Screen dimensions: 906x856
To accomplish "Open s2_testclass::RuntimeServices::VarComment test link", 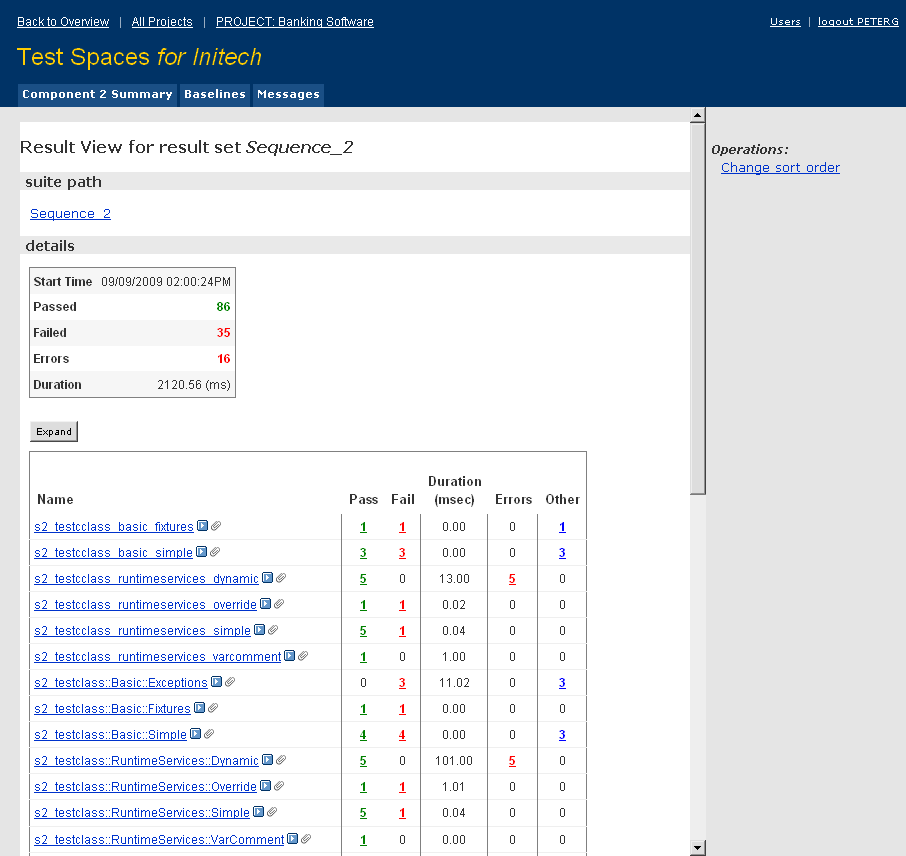I will pos(159,840).
